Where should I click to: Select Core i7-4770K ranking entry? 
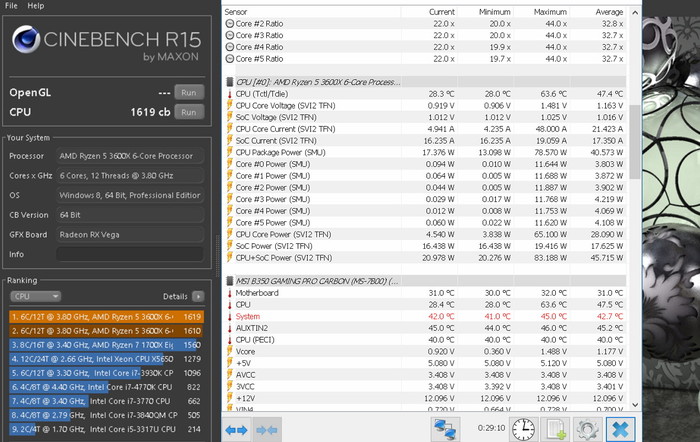(106, 387)
